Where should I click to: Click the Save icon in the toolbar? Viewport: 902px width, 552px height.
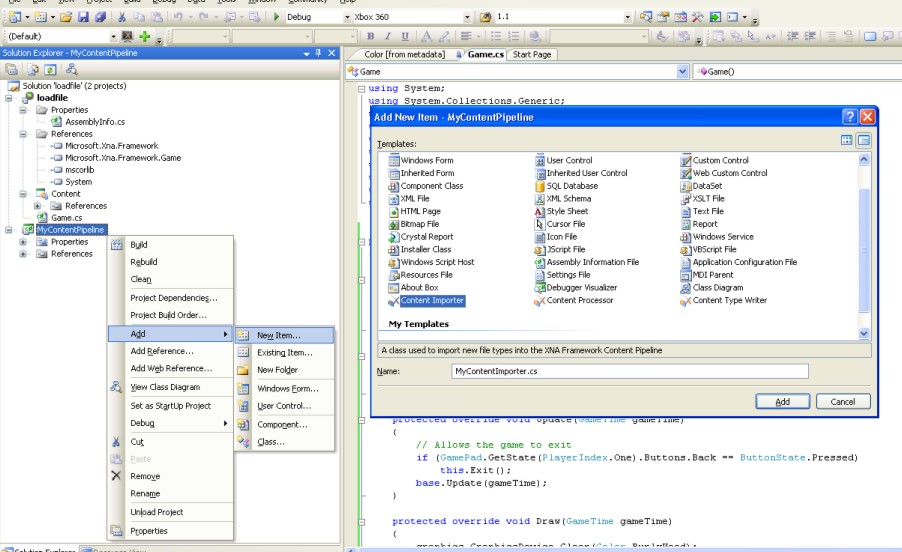point(83,17)
